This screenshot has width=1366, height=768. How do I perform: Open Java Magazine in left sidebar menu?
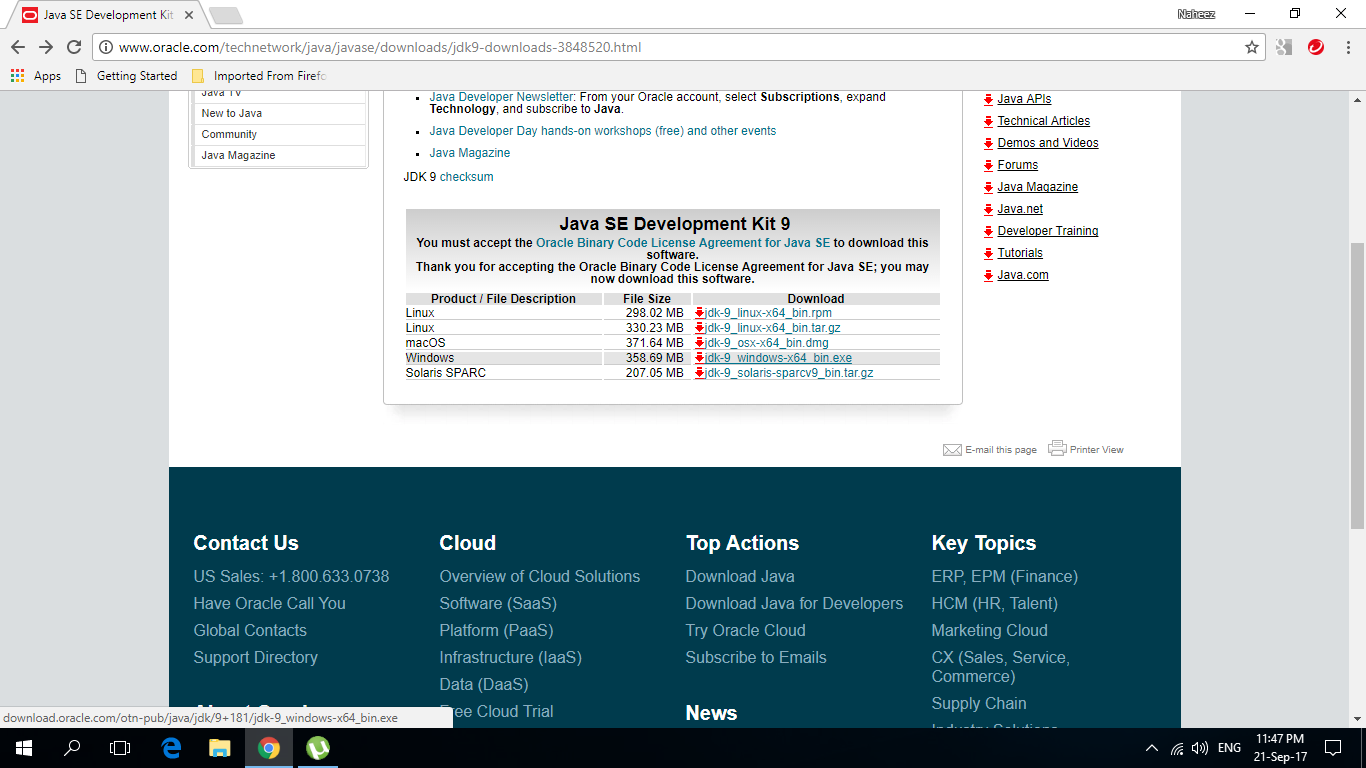238,155
